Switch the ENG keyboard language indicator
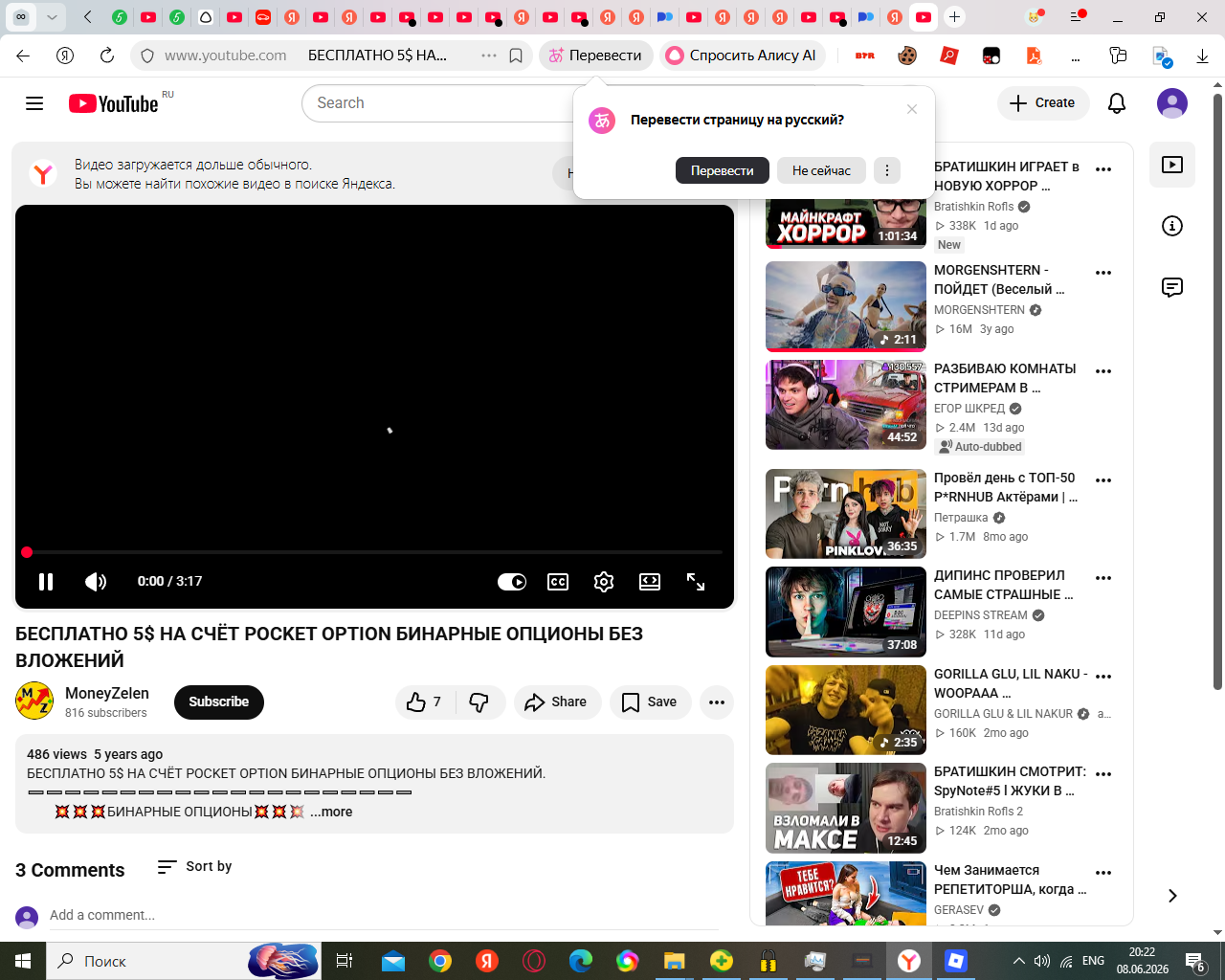 tap(1093, 961)
